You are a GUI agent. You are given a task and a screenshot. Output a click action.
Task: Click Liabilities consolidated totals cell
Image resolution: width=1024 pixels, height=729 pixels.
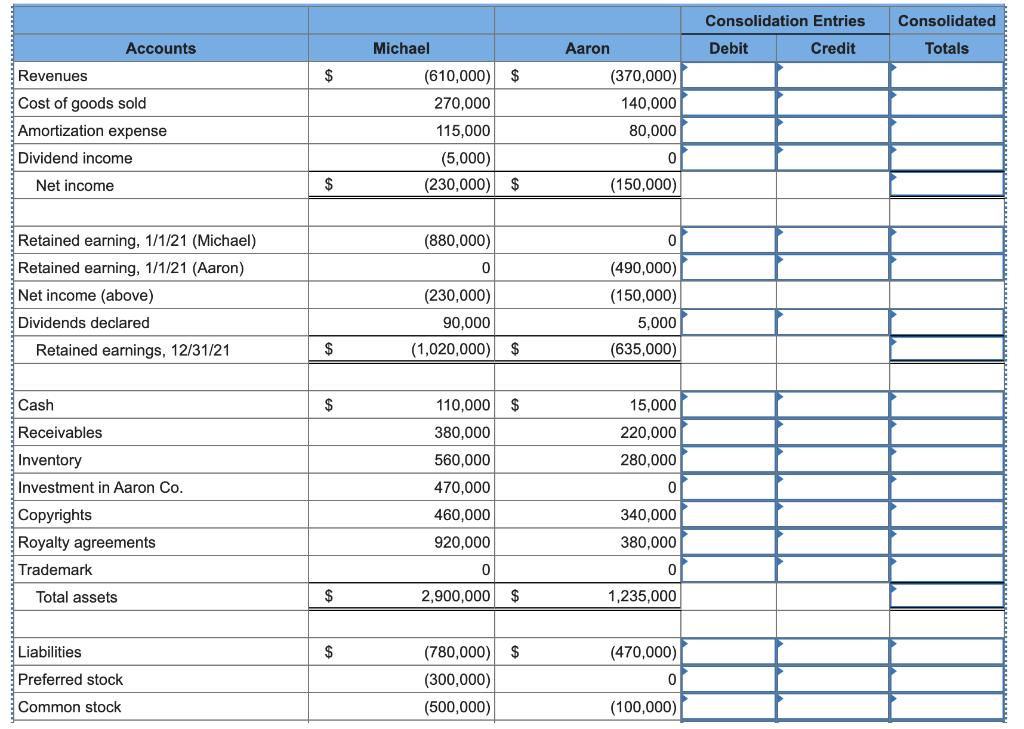947,651
